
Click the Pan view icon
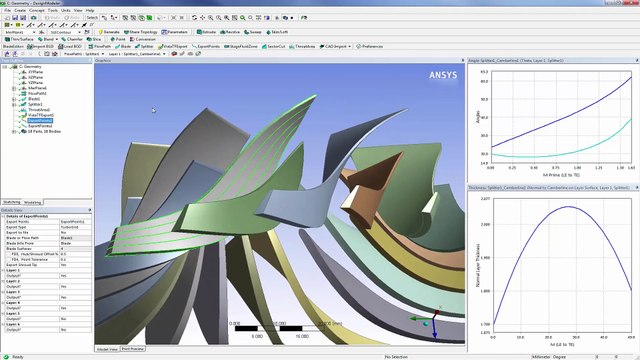[x=202, y=18]
